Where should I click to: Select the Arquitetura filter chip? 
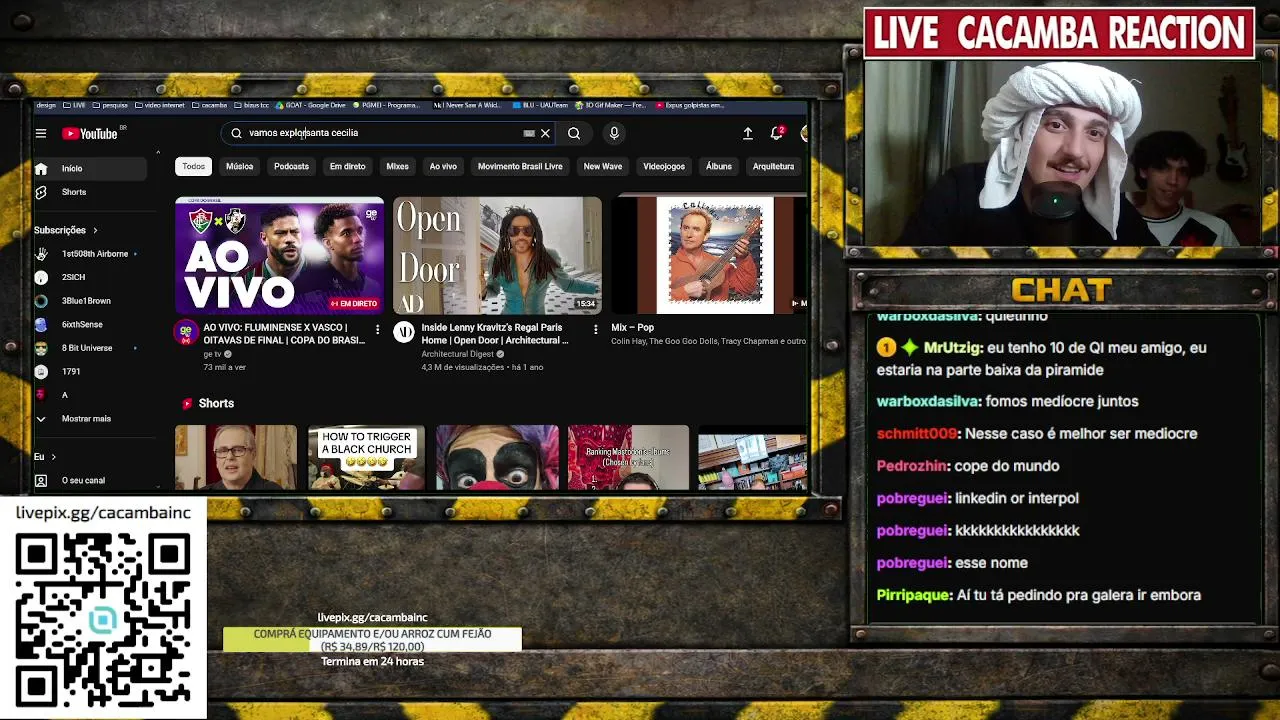773,166
